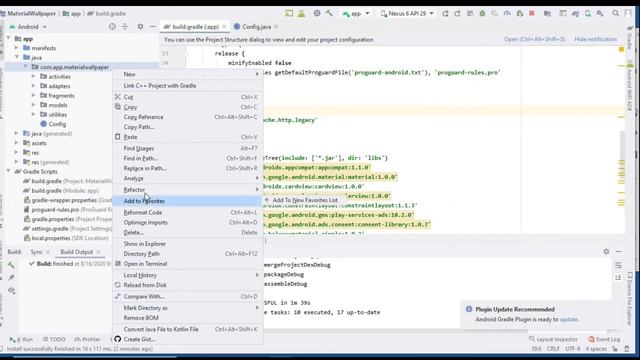
Task: Click the Event Log icon in the status bar
Action: click(x=591, y=339)
